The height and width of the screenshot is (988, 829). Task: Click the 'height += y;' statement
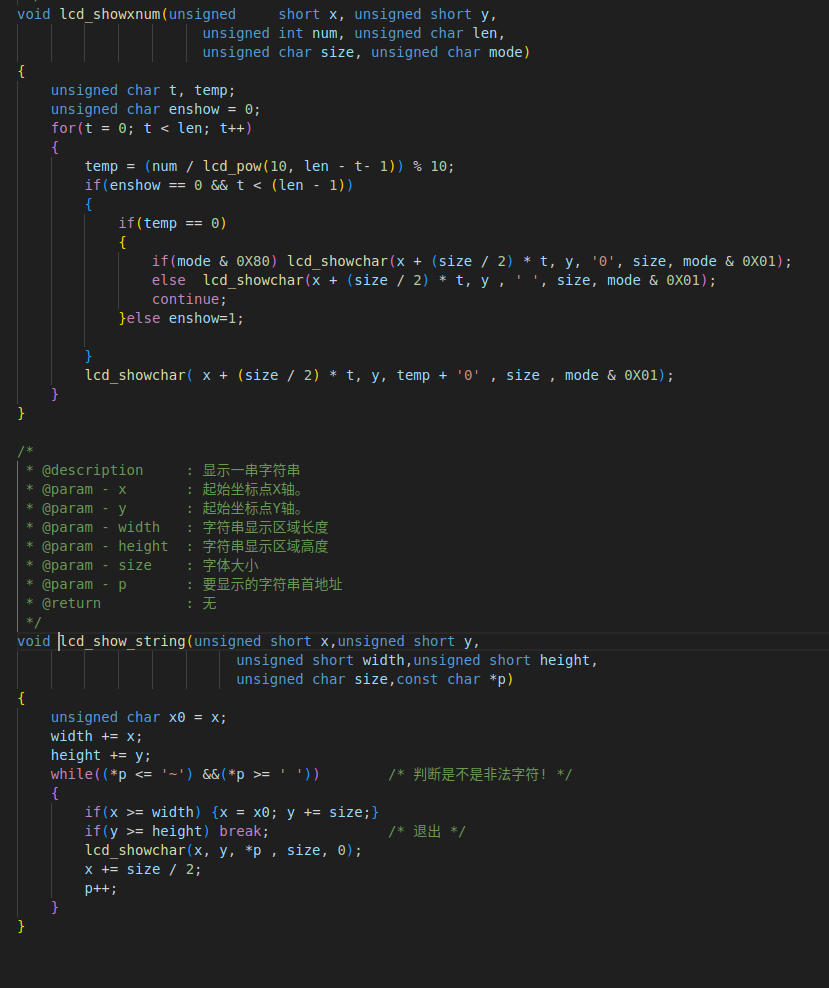point(101,755)
